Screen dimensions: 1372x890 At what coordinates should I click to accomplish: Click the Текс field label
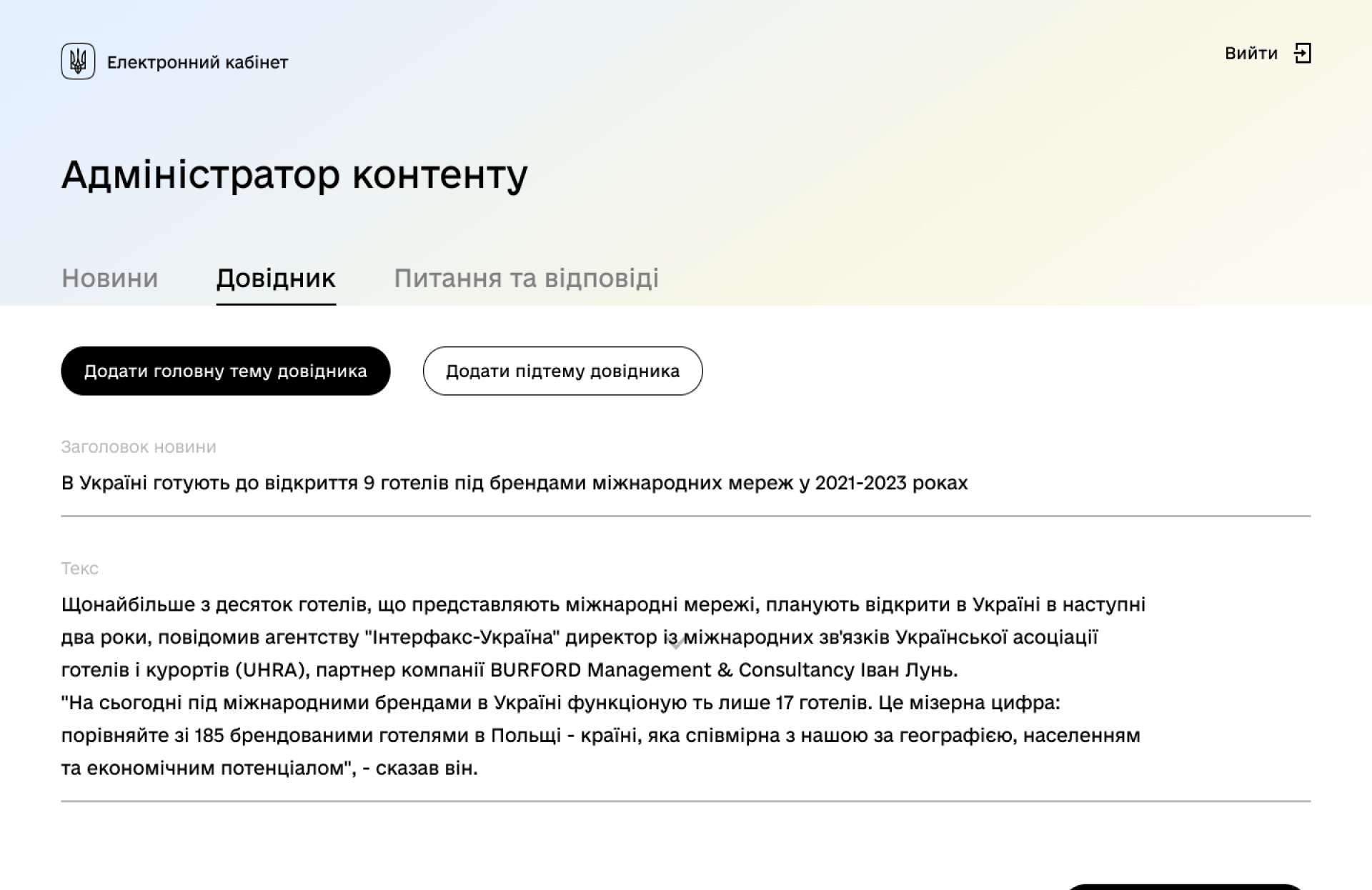(79, 569)
